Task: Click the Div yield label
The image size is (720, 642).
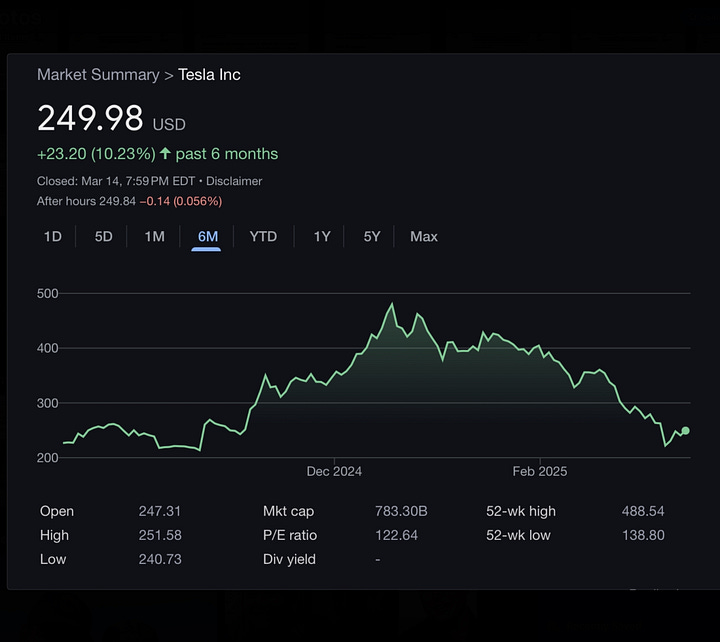Action: [x=289, y=559]
